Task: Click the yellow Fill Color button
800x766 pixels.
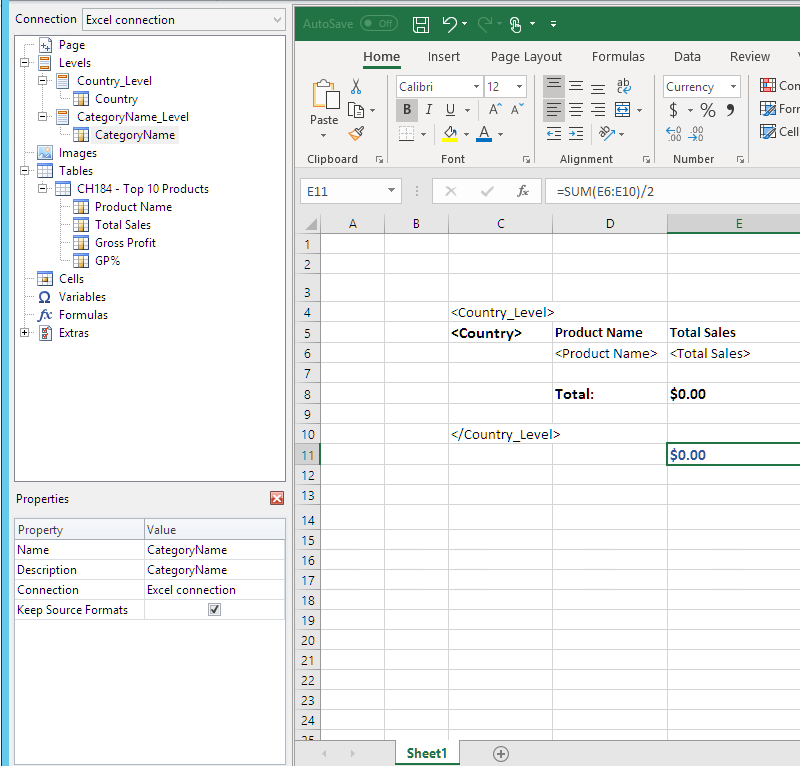Action: tap(450, 133)
